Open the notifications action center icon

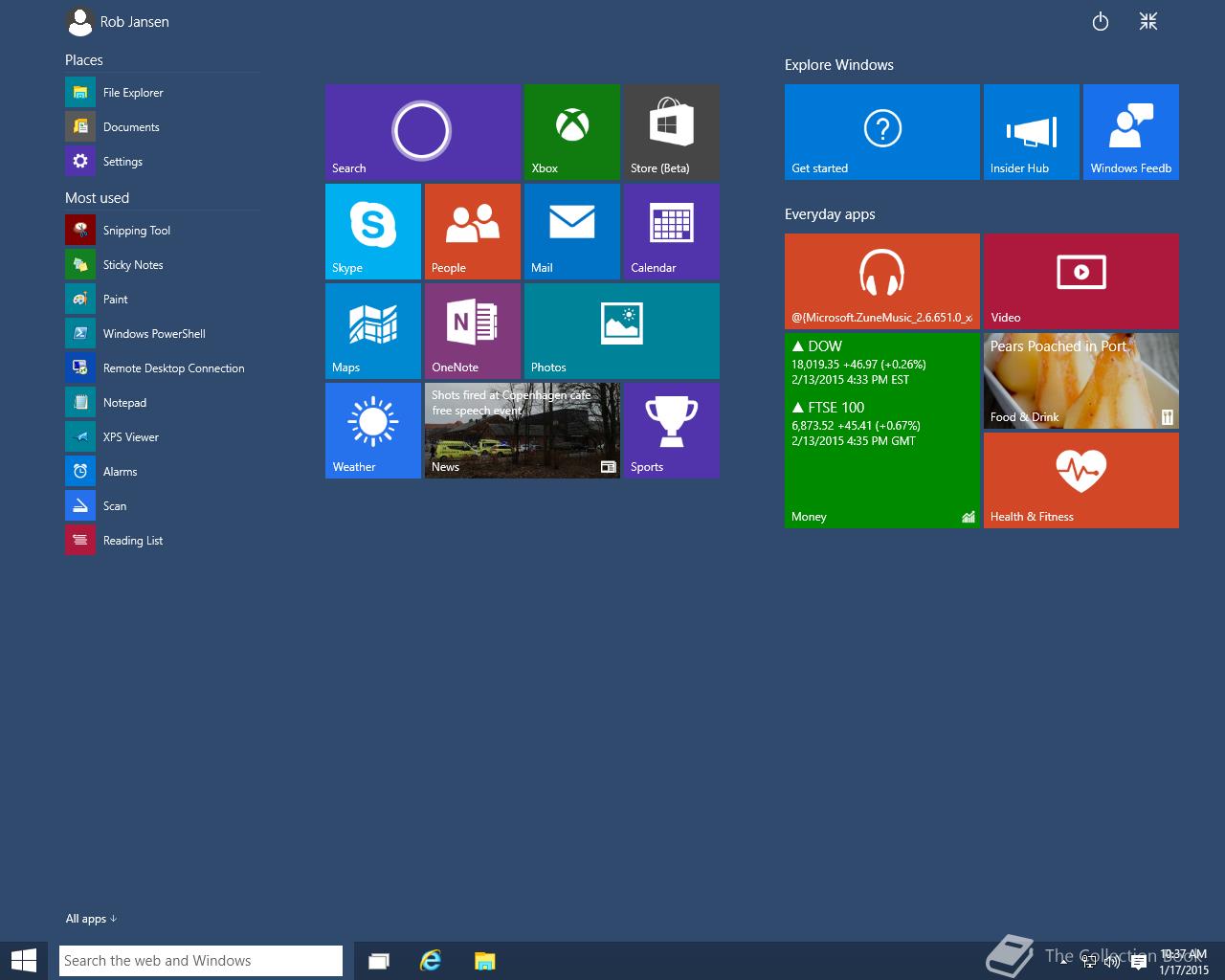coord(1139,962)
